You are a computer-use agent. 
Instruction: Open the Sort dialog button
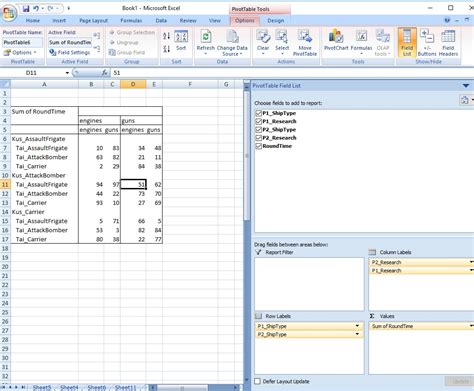tap(181, 41)
